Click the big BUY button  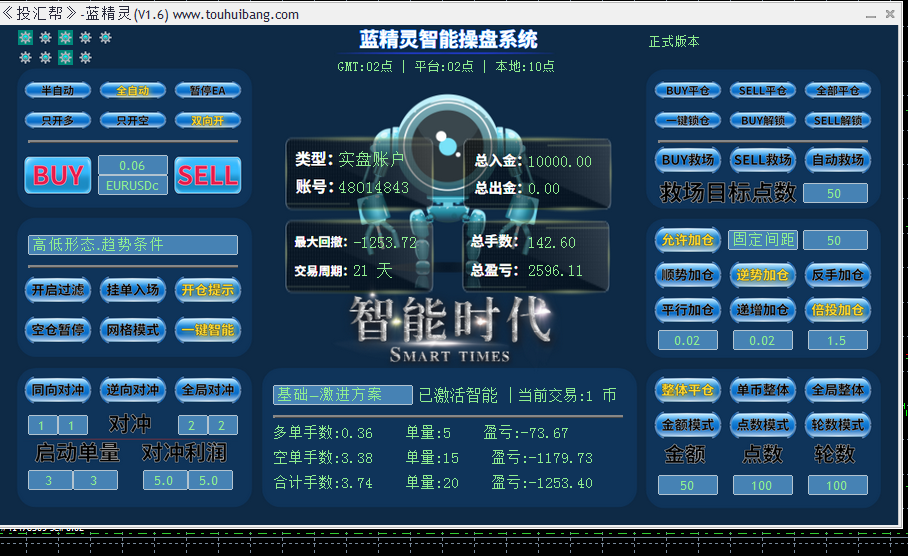click(x=57, y=175)
